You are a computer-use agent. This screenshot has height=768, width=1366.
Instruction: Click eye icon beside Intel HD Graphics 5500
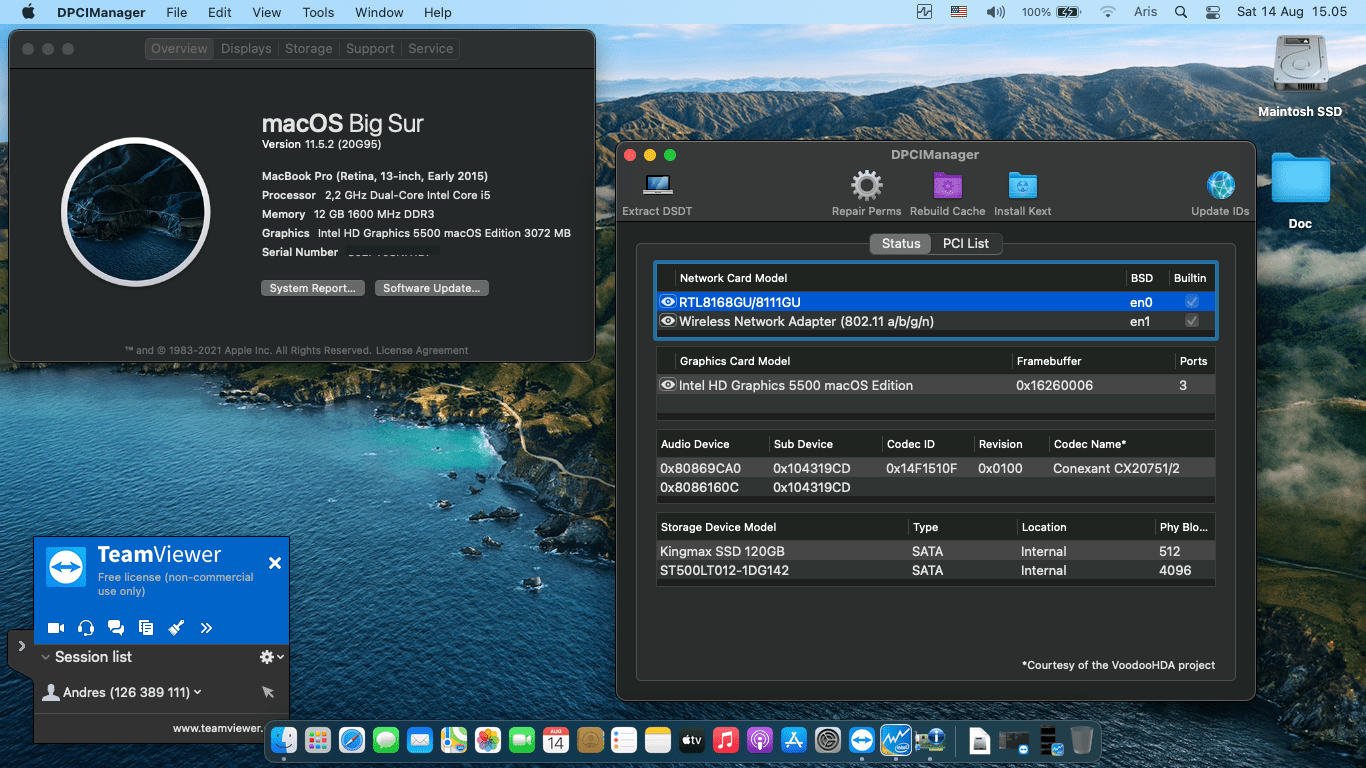click(x=668, y=385)
